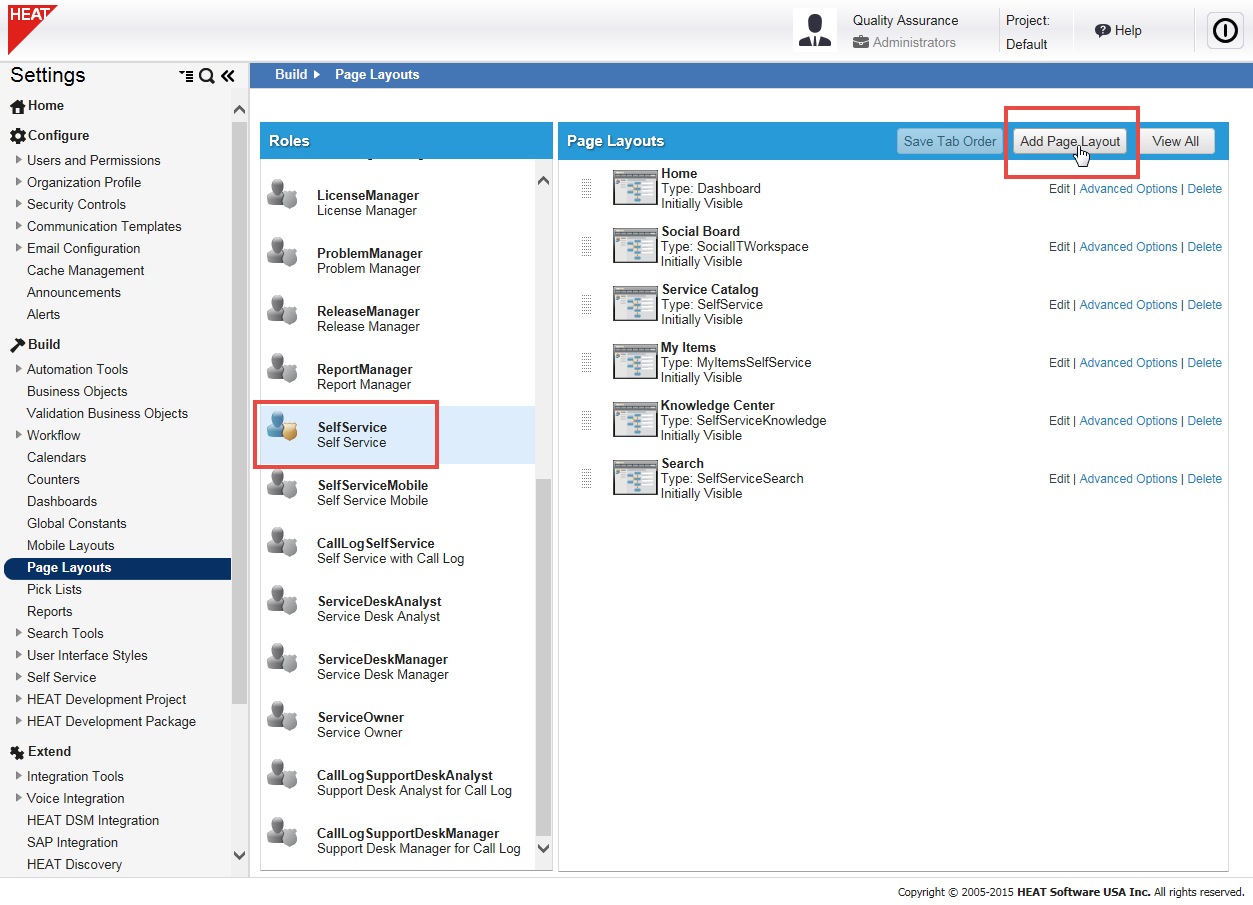The image size is (1253, 905).
Task: Expand the Integration Tools node
Action: (19, 776)
